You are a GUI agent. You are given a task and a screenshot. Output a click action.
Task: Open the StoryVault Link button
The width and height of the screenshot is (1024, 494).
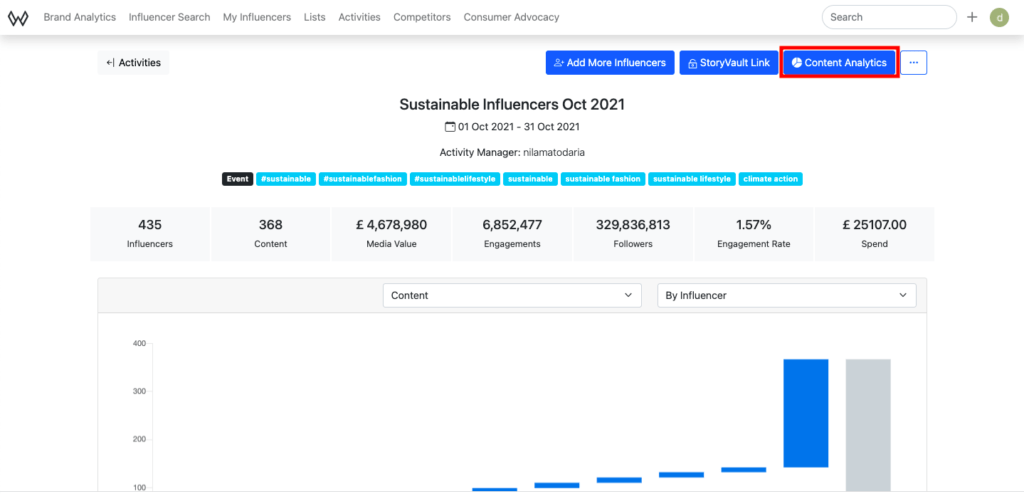[x=729, y=63]
